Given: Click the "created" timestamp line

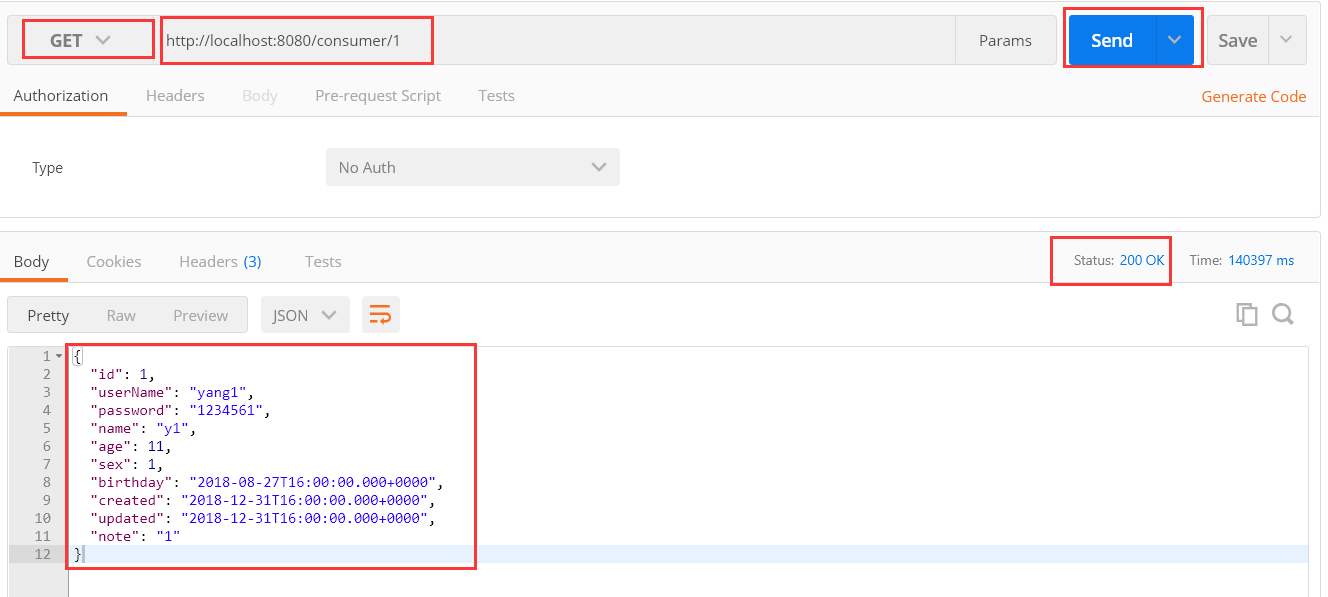Looking at the screenshot, I should (263, 500).
